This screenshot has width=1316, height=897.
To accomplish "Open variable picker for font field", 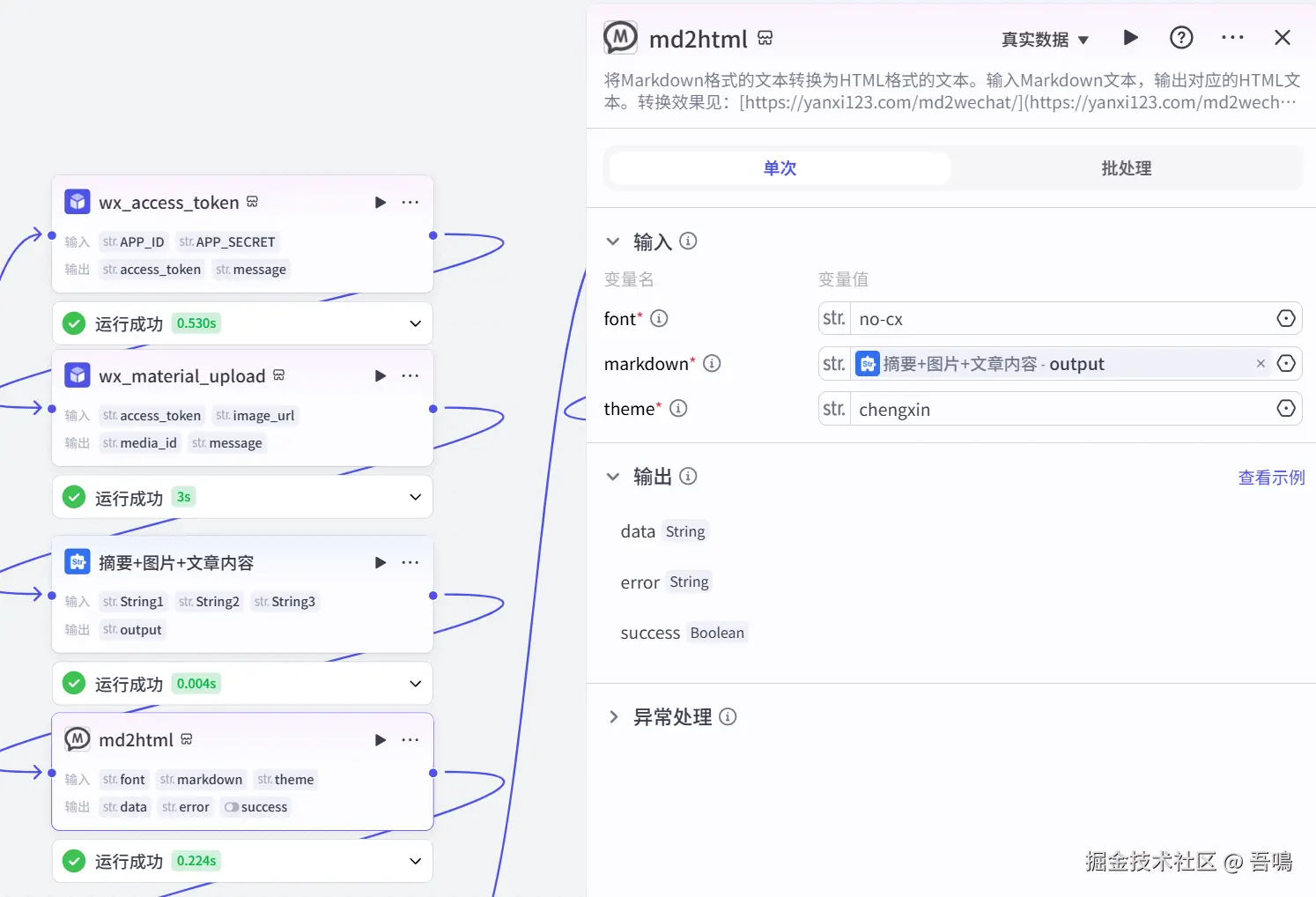I will pyautogui.click(x=1286, y=319).
